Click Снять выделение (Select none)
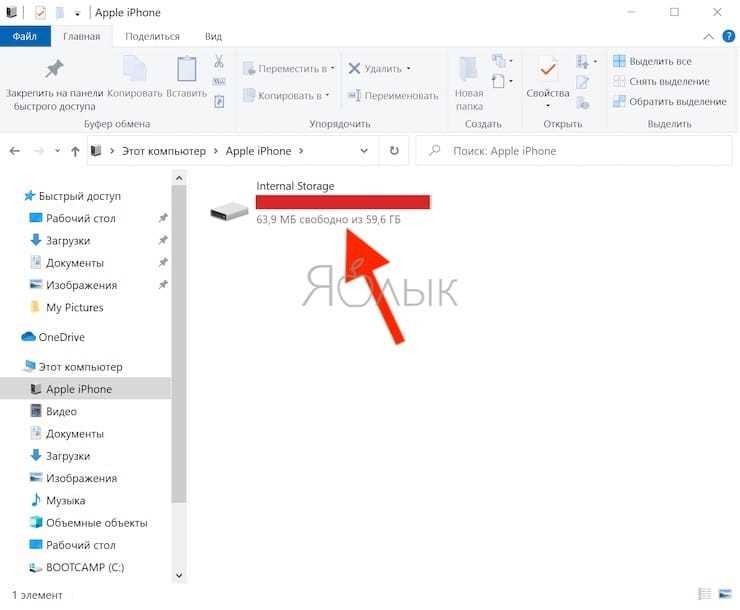Screen dimensions: 740x610 point(661,81)
